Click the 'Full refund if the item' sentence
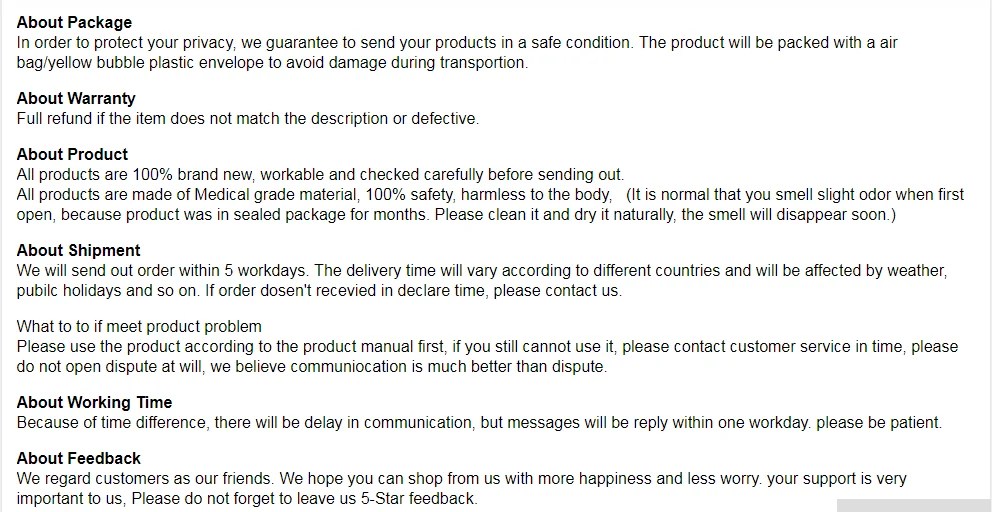The height and width of the screenshot is (512, 992). click(x=248, y=119)
